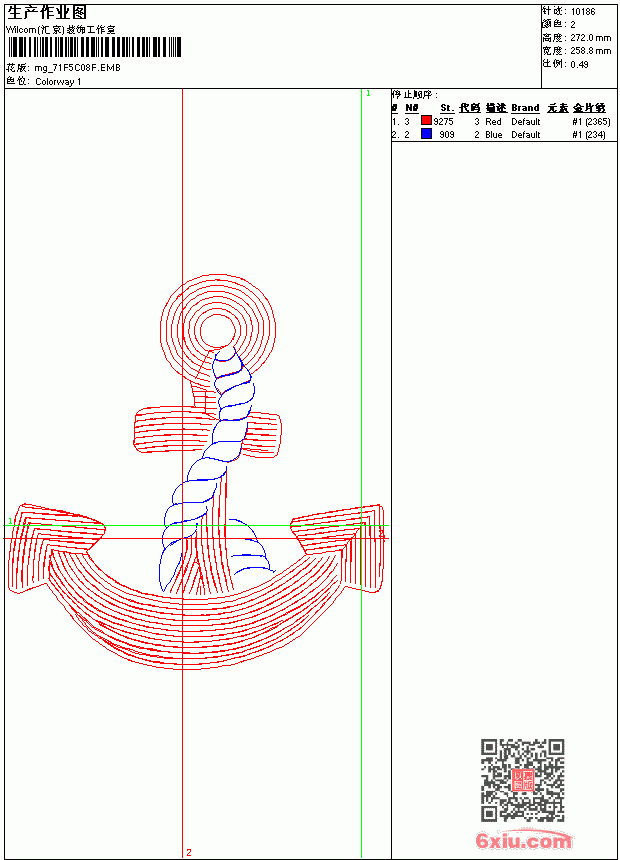
Task: Click the stitch count 10186 value
Action: [583, 12]
